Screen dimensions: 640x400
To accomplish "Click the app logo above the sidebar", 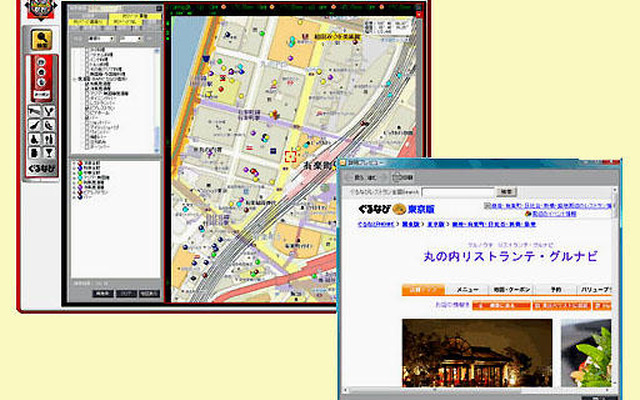I will tap(40, 9).
